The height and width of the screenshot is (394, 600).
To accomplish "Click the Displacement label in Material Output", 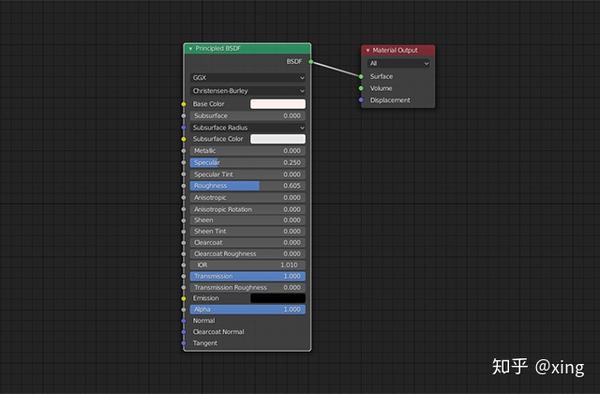I will pyautogui.click(x=390, y=100).
